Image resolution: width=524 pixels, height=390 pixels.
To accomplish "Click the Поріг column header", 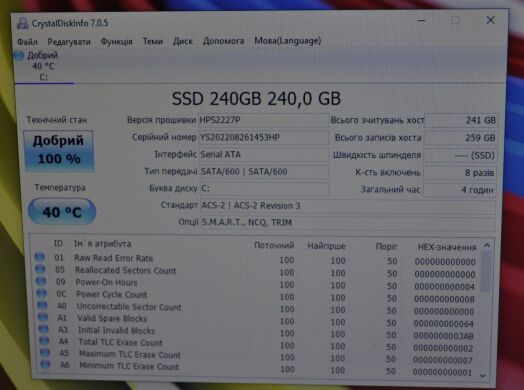I will 386,247.
